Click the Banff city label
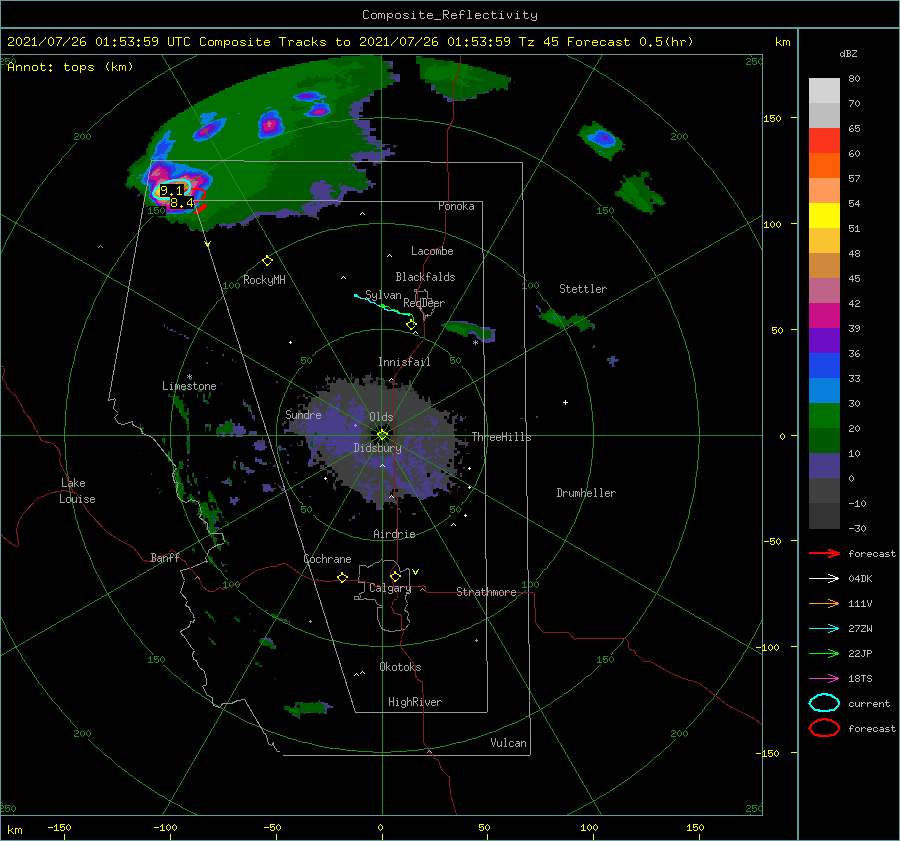Image resolution: width=900 pixels, height=841 pixels. (x=165, y=557)
